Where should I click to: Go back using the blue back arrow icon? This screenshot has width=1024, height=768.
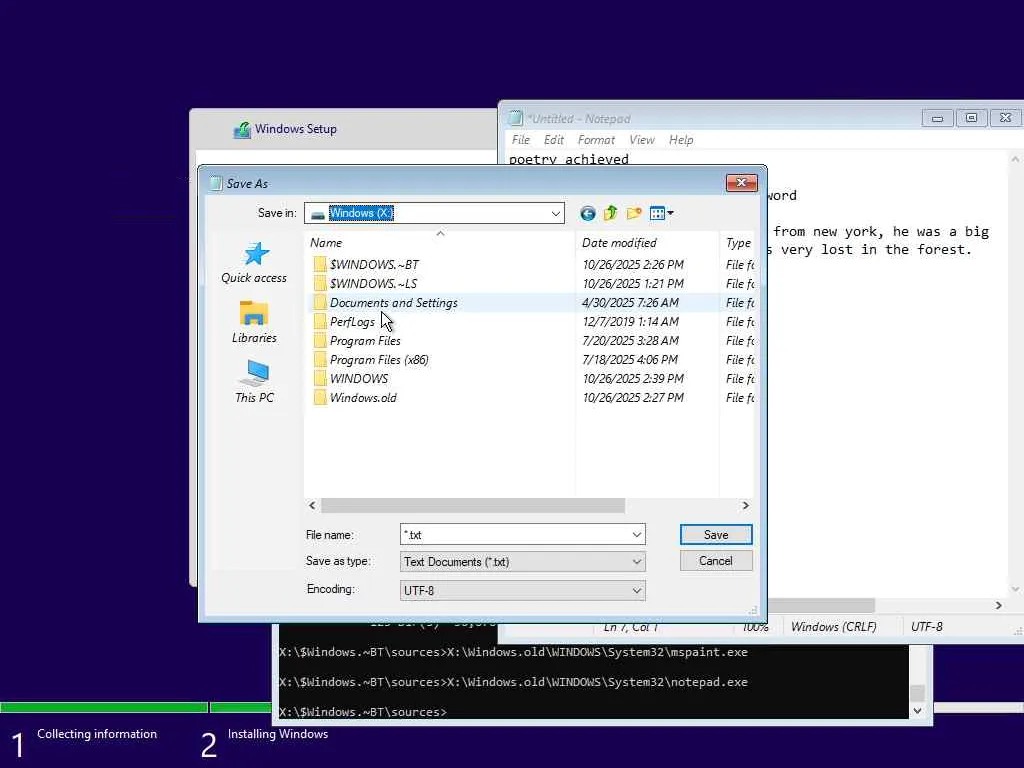pos(588,214)
